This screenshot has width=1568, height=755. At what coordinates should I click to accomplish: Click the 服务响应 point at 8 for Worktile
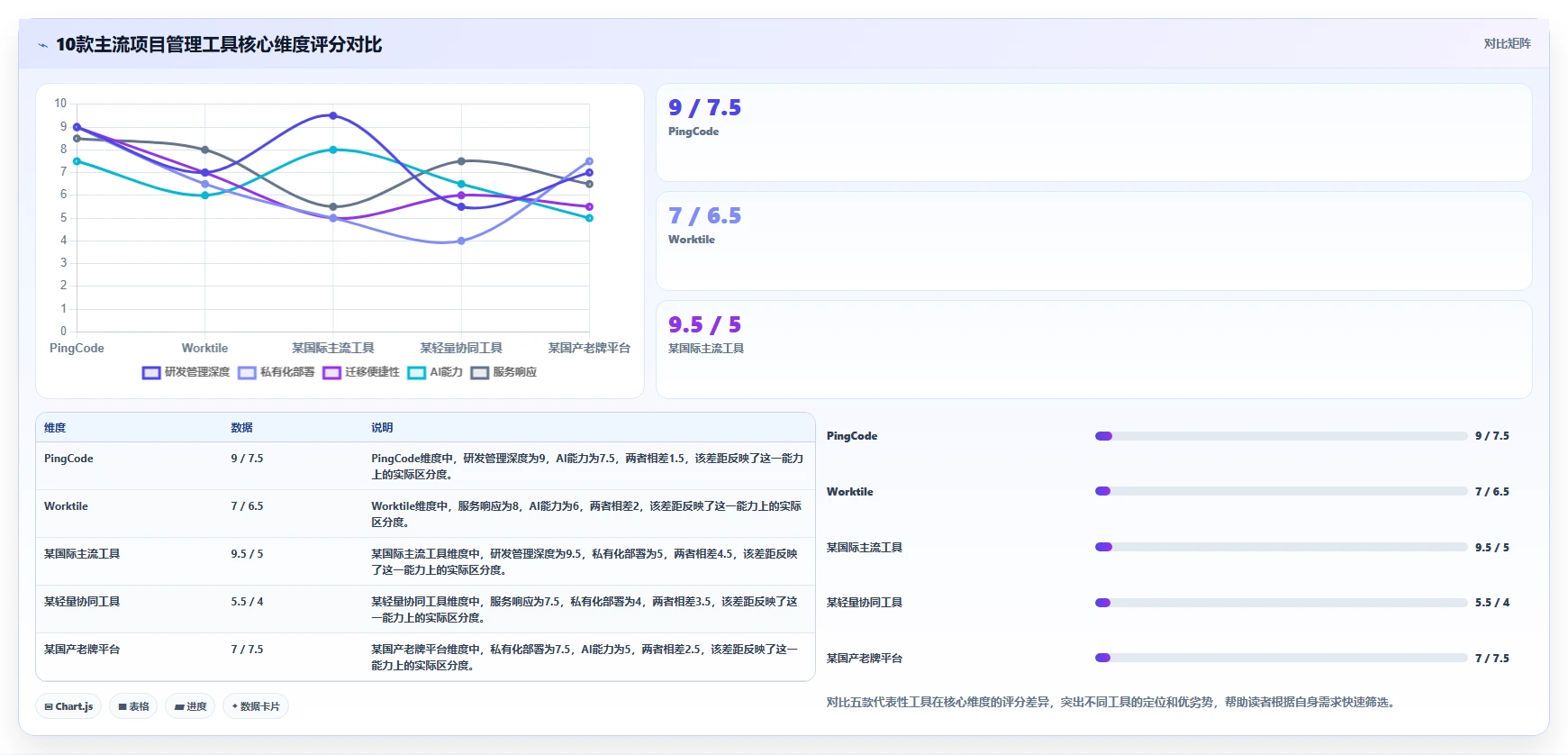click(x=205, y=150)
